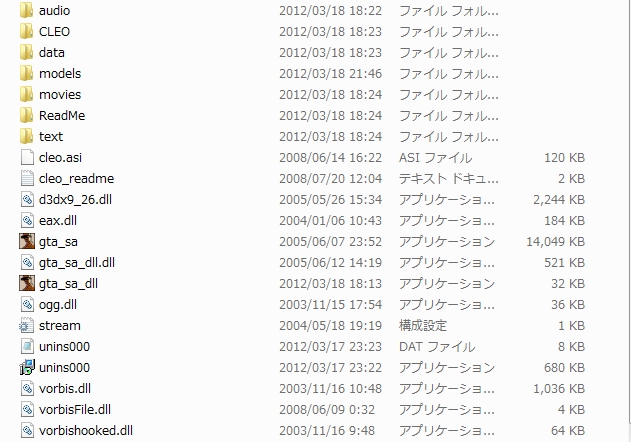Image resolution: width=631 pixels, height=442 pixels.
Task: Click the gta_sa application icon
Action: click(x=27, y=242)
